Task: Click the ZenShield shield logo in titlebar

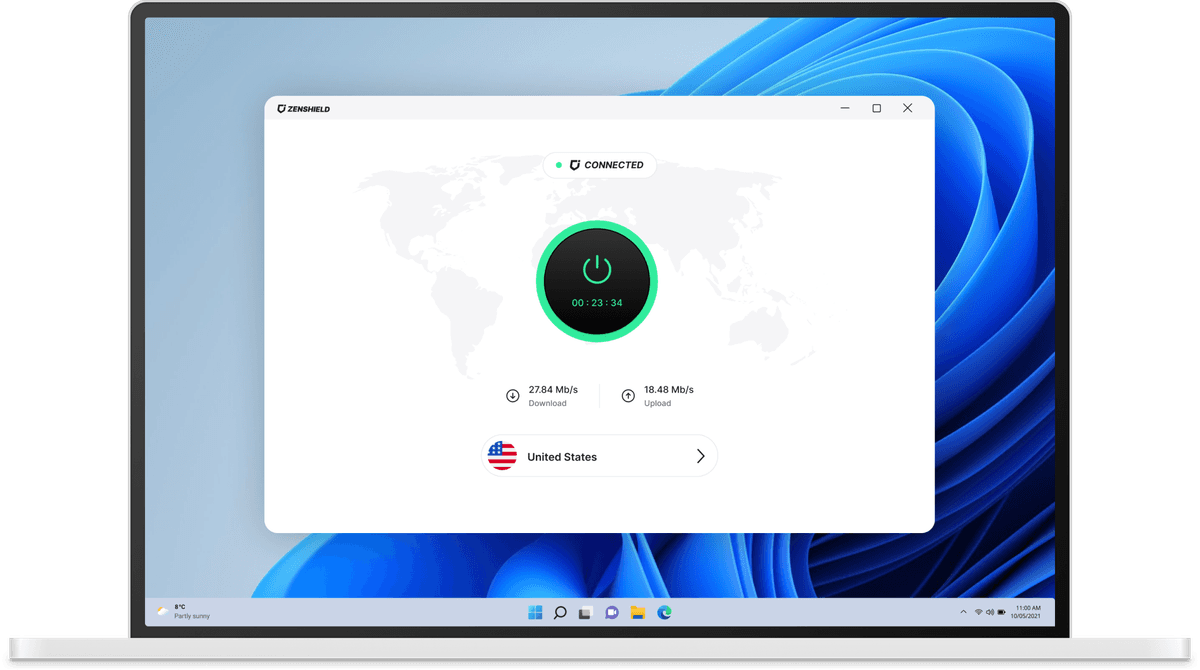Action: pos(281,109)
